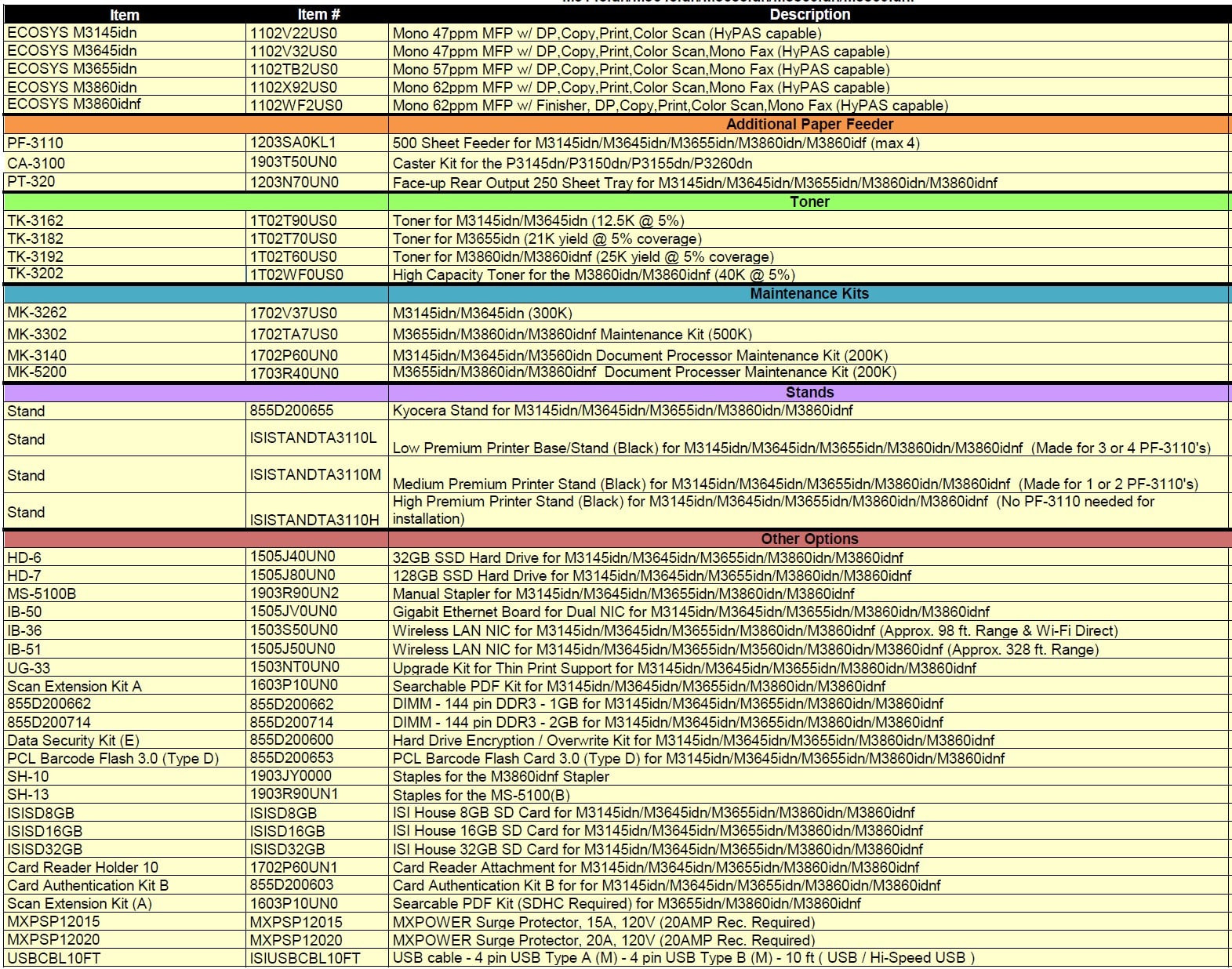
Task: Click the red Other Options section header
Action: [x=809, y=539]
